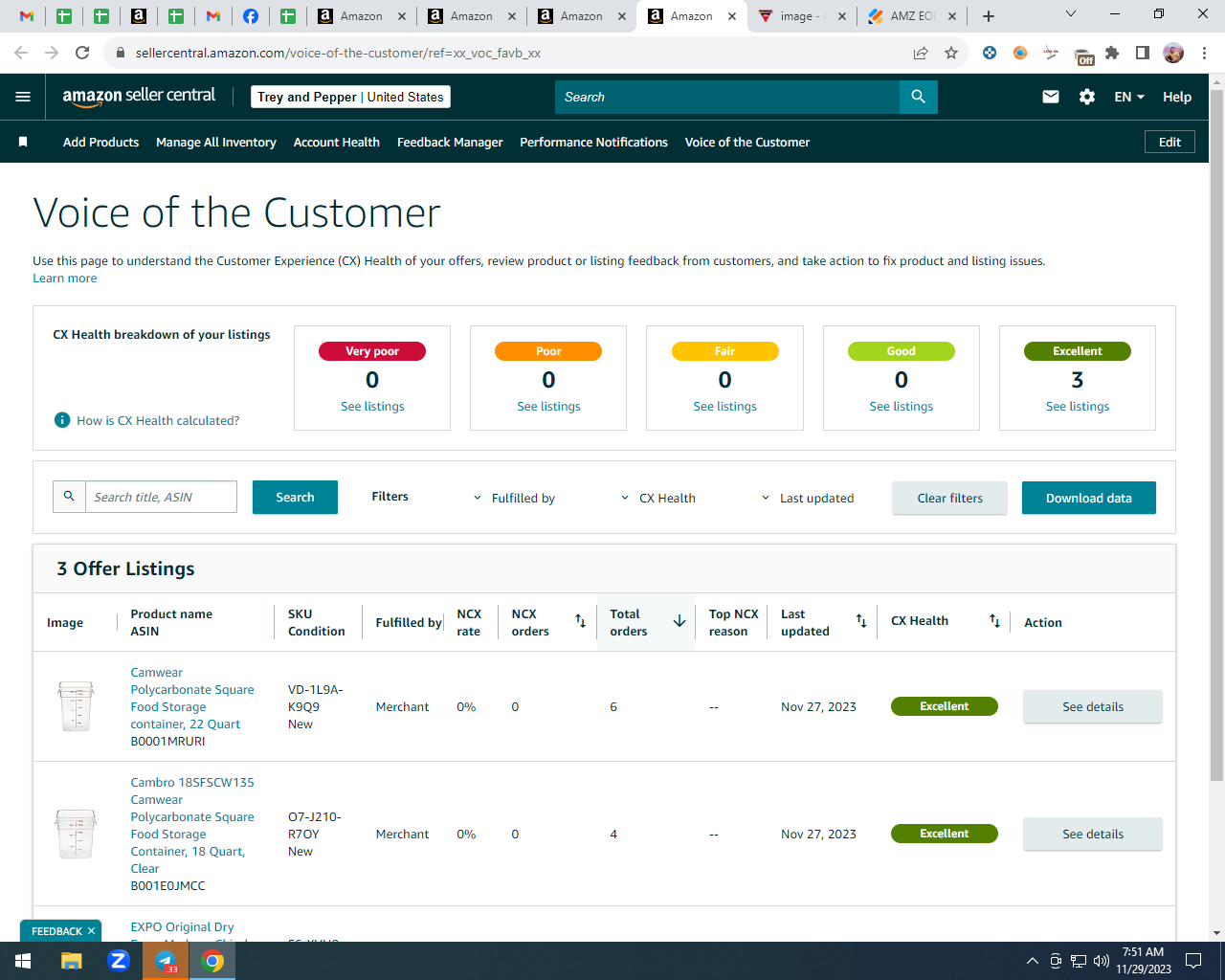Switch to the AMZ EOD browser tab
The height and width of the screenshot is (980, 1225).
coord(912,16)
